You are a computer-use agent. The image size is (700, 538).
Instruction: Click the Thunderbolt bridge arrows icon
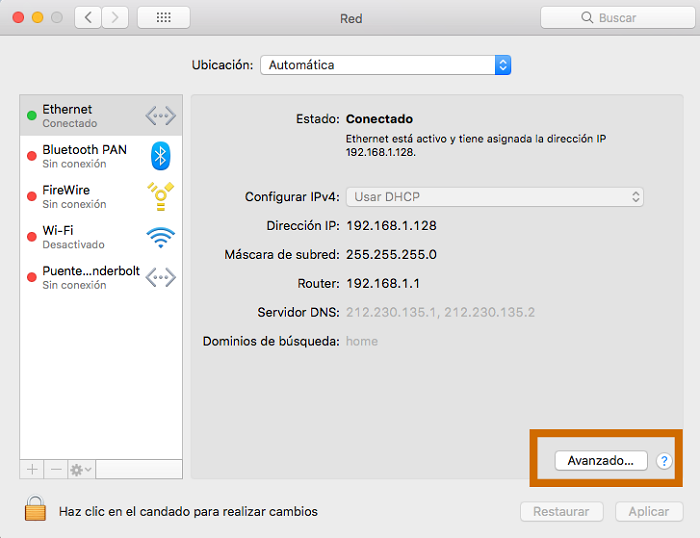coord(160,277)
